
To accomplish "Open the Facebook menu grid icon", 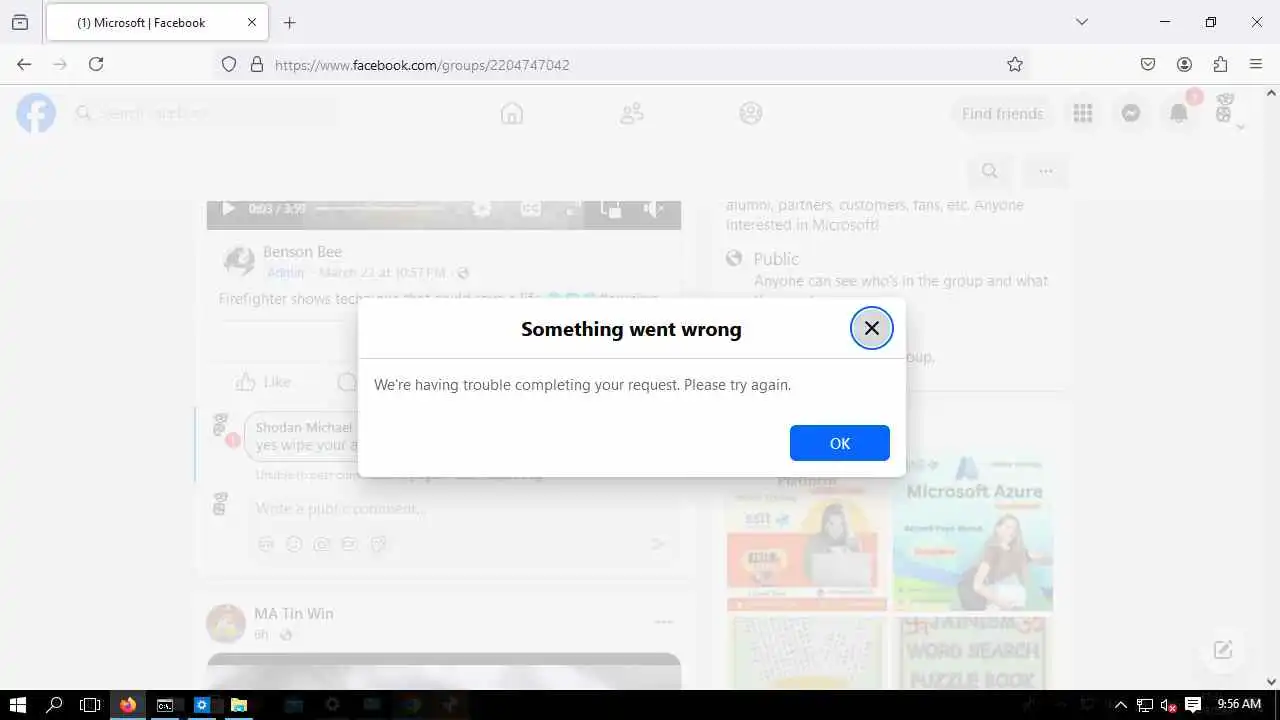I will [x=1083, y=113].
